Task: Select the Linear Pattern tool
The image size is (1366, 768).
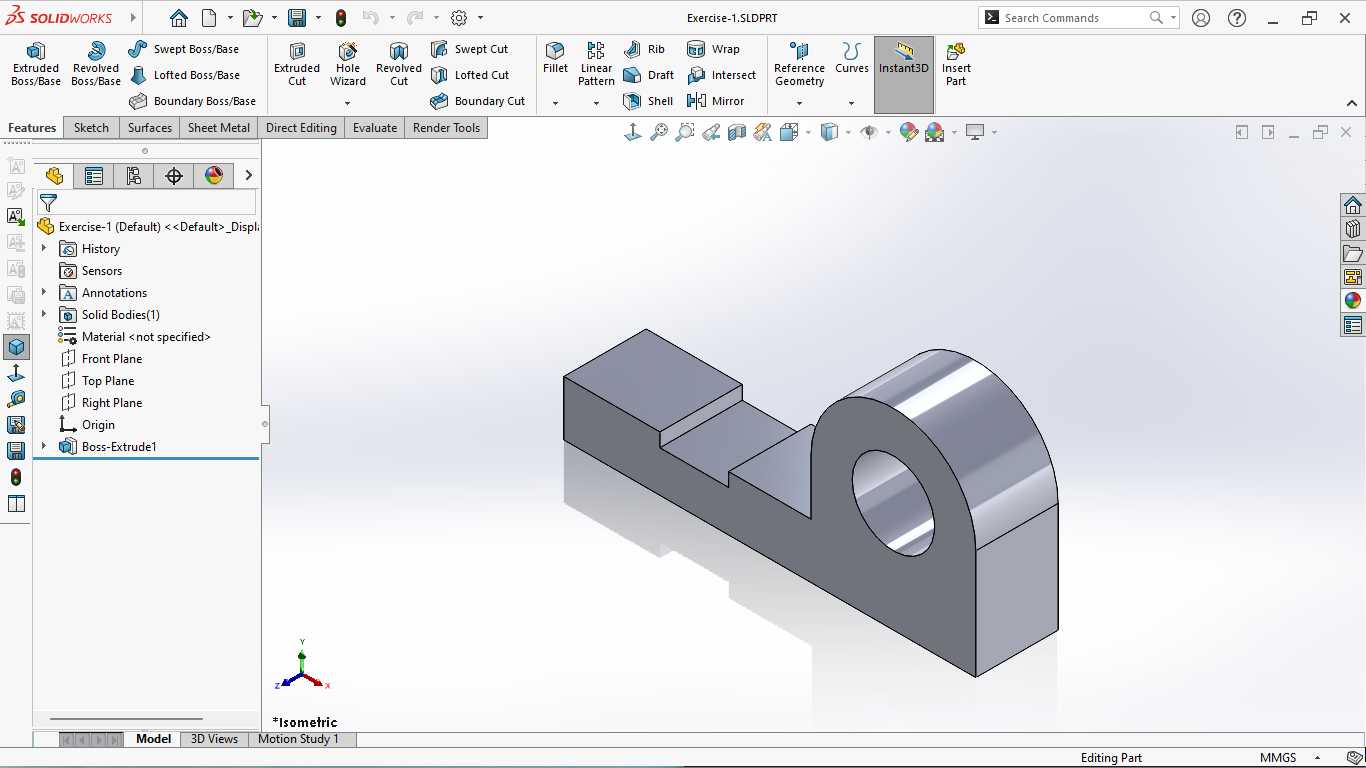Action: pos(596,64)
